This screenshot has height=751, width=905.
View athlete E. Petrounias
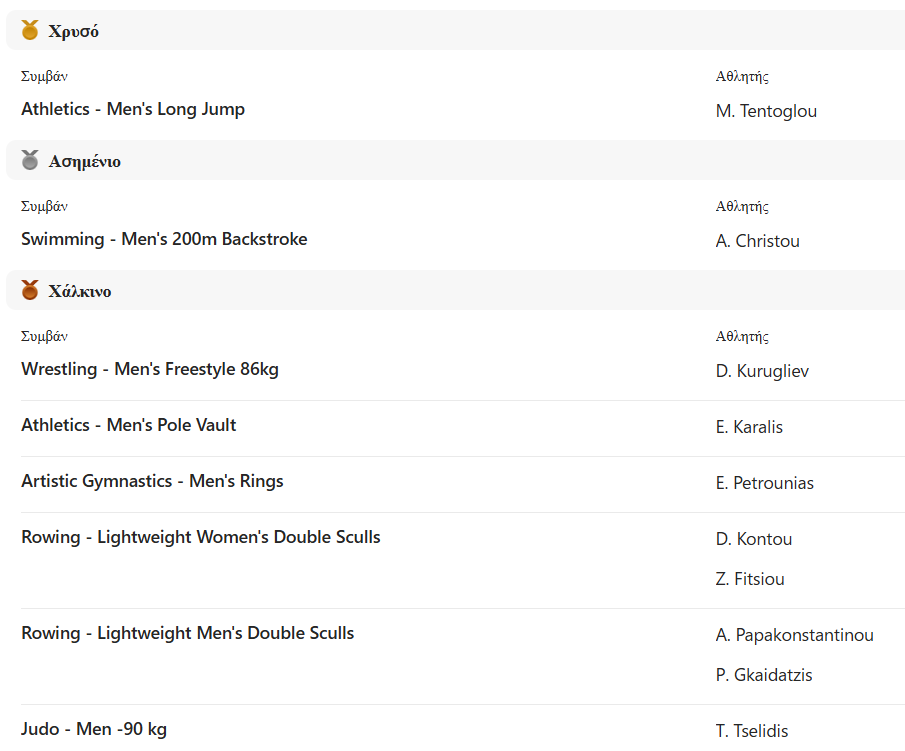[764, 483]
